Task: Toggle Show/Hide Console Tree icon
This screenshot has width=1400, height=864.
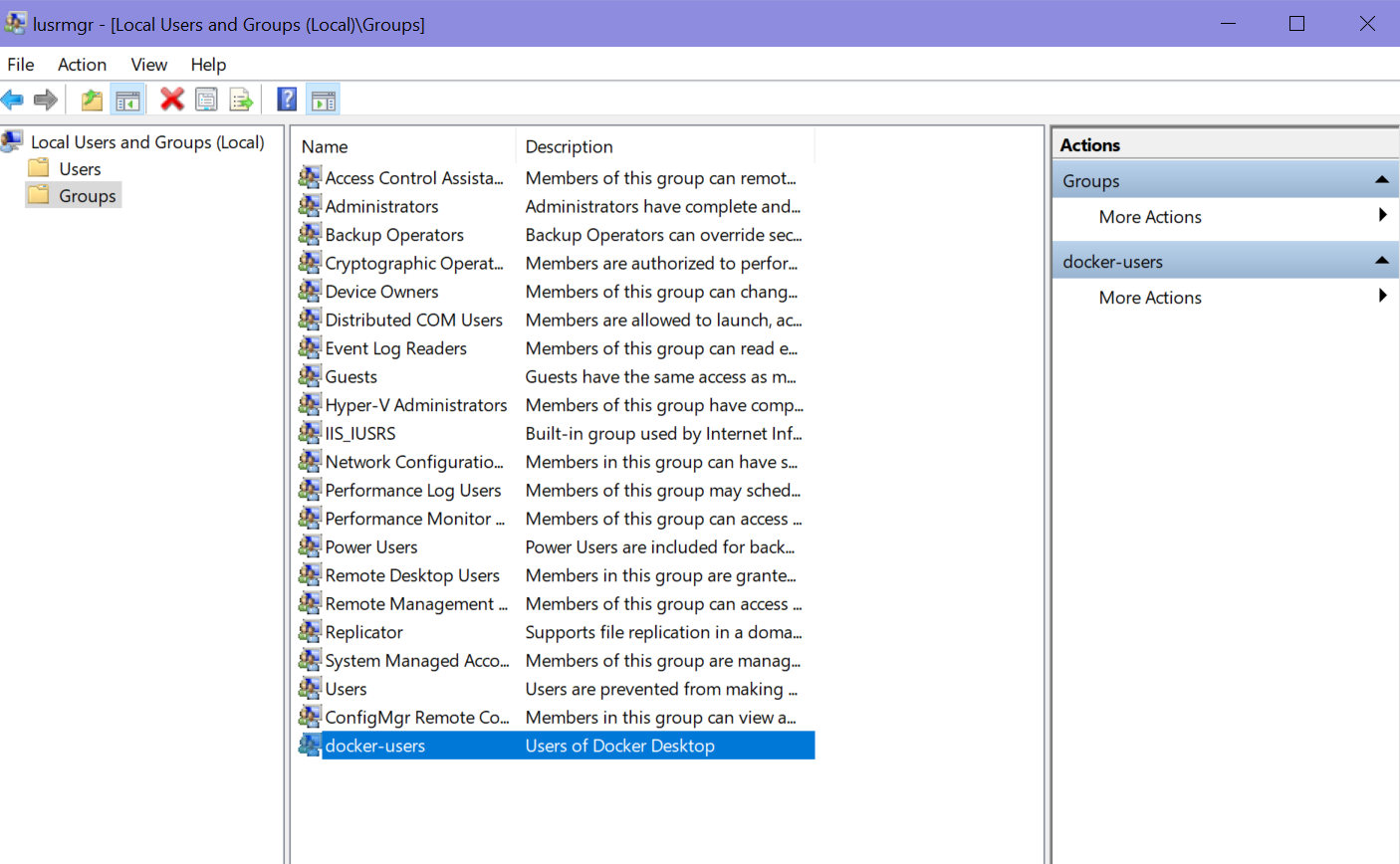Action: point(127,100)
